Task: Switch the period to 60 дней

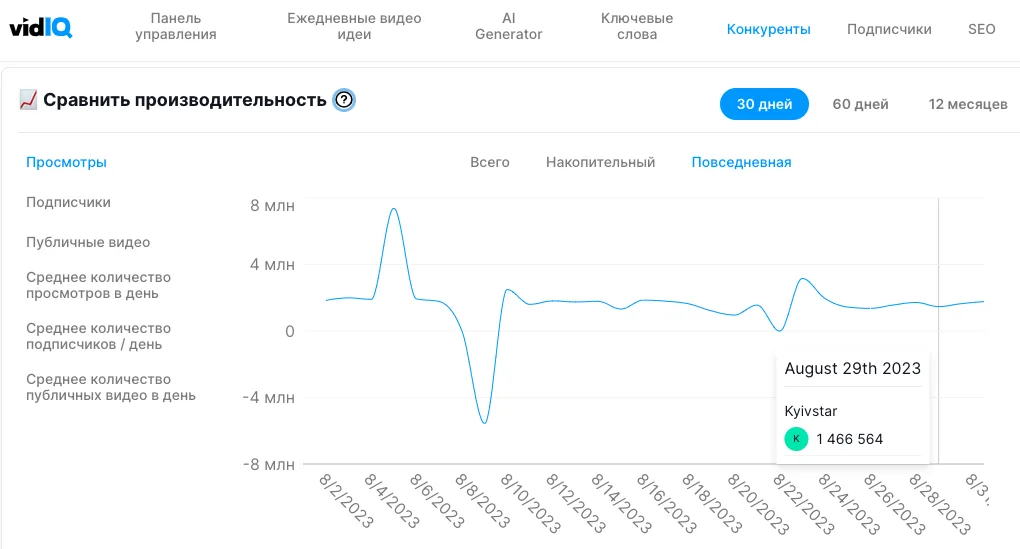Action: click(860, 104)
